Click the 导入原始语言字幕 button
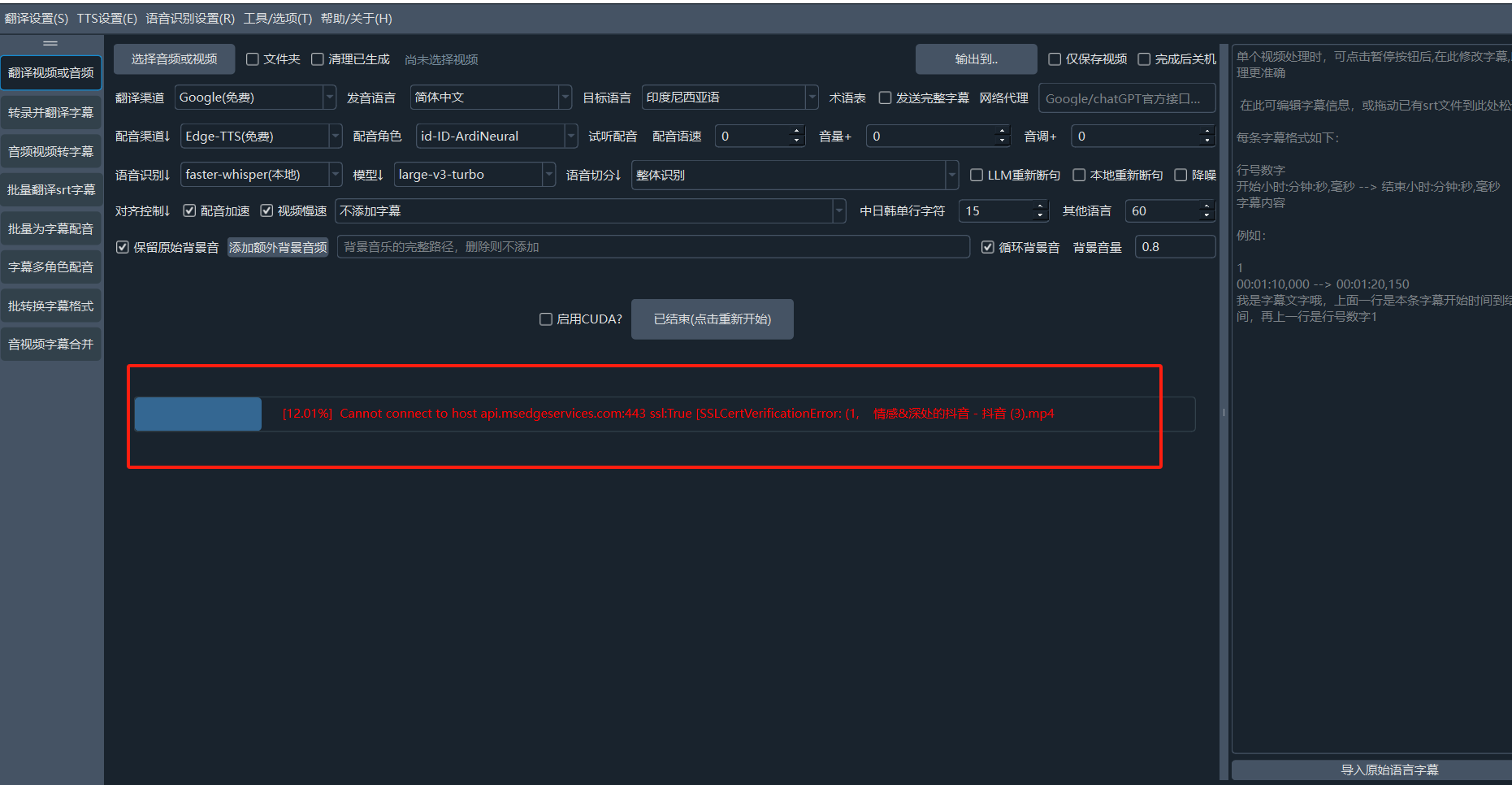1512x785 pixels. click(1389, 770)
